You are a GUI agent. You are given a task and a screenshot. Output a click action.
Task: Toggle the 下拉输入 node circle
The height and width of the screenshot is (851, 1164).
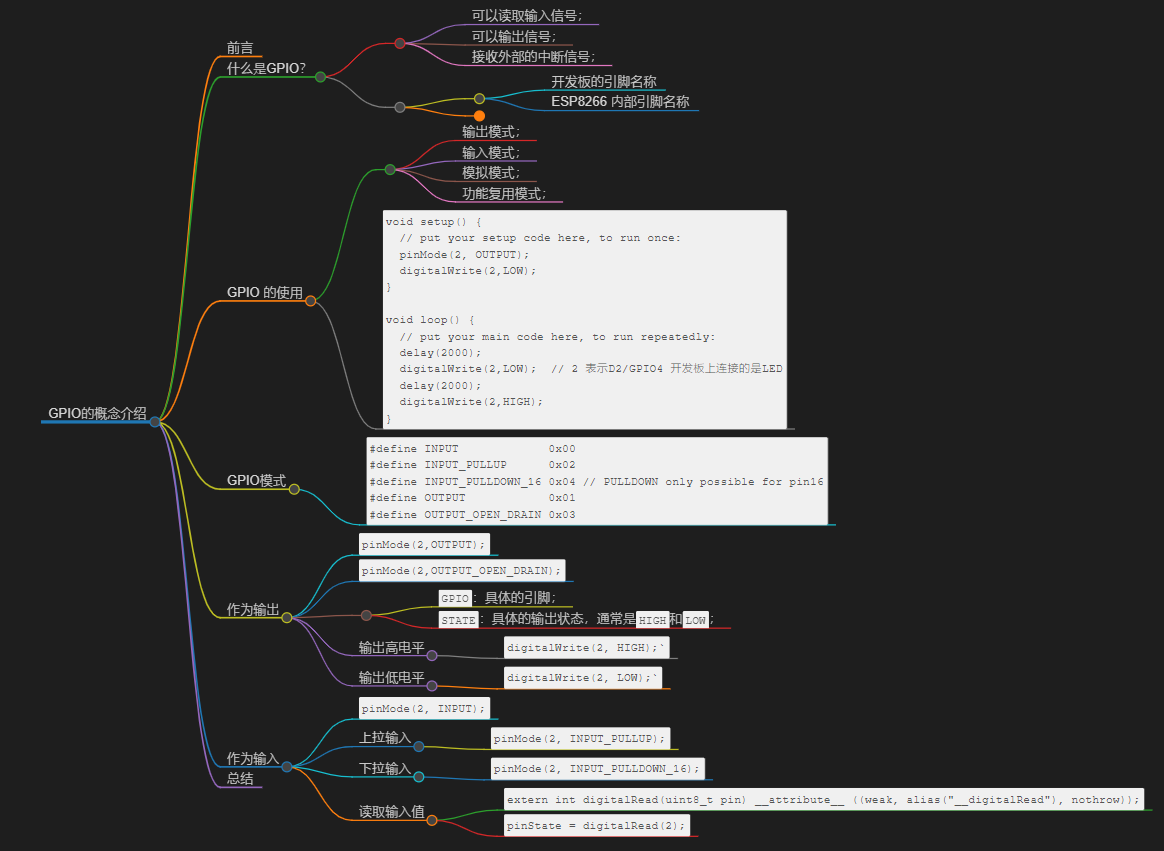[x=419, y=776]
